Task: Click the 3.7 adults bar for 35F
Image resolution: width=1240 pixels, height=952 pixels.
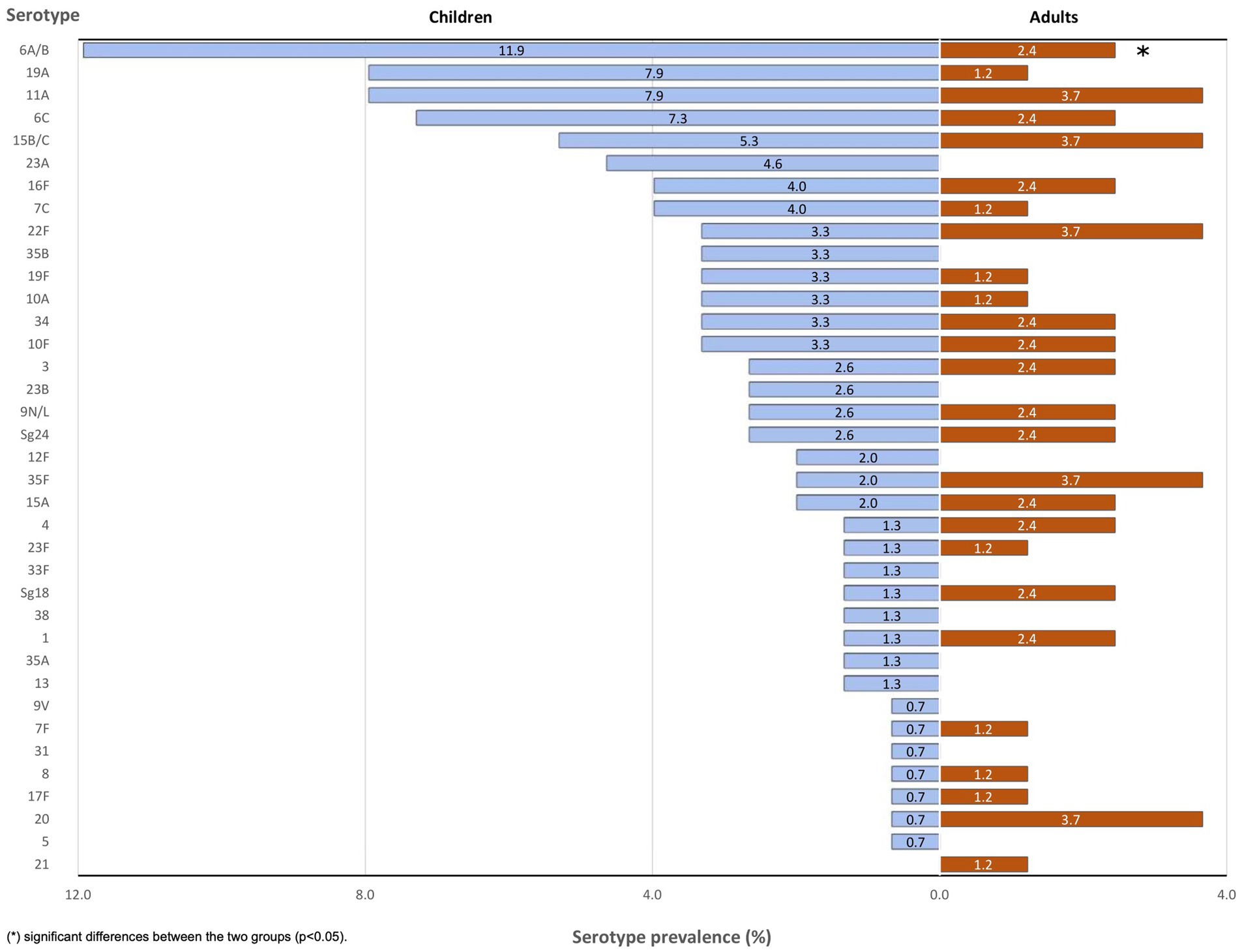Action: [1071, 480]
